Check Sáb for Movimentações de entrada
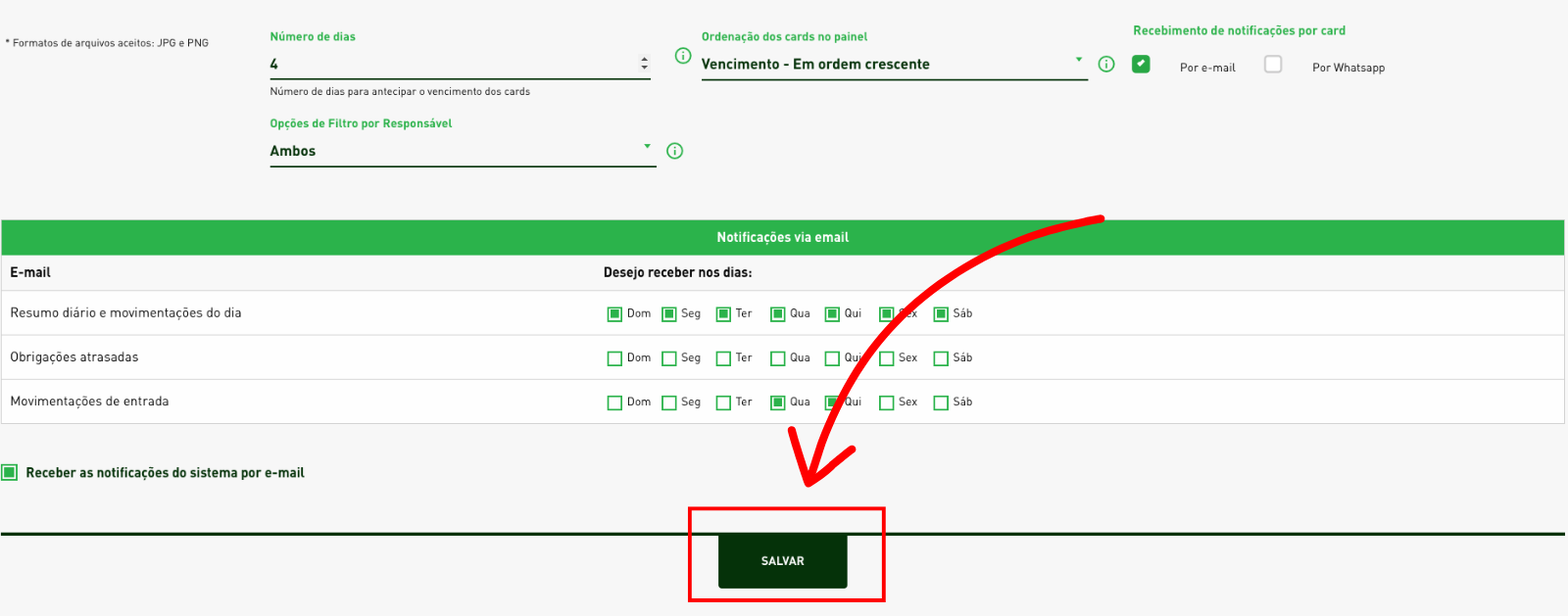Screen dimensions: 1568x616 pyautogui.click(x=941, y=403)
